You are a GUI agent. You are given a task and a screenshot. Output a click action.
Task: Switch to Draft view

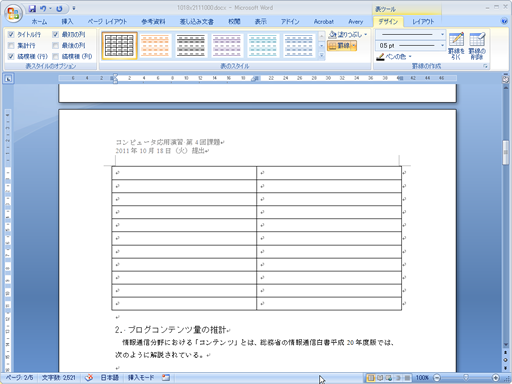(x=407, y=378)
